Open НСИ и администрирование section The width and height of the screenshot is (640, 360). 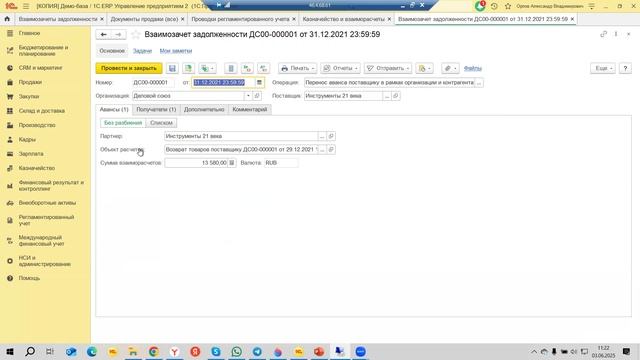(x=44, y=261)
